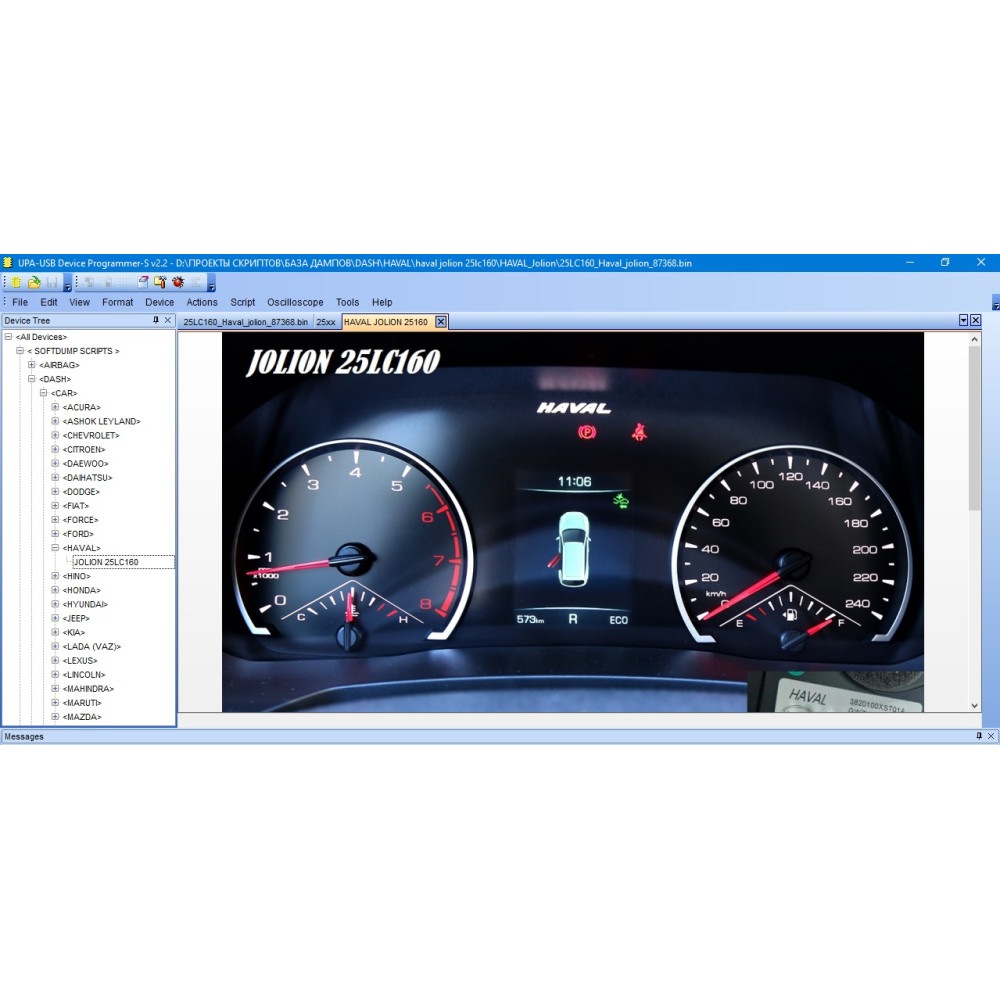Click the red bug debug icon

pyautogui.click(x=178, y=282)
